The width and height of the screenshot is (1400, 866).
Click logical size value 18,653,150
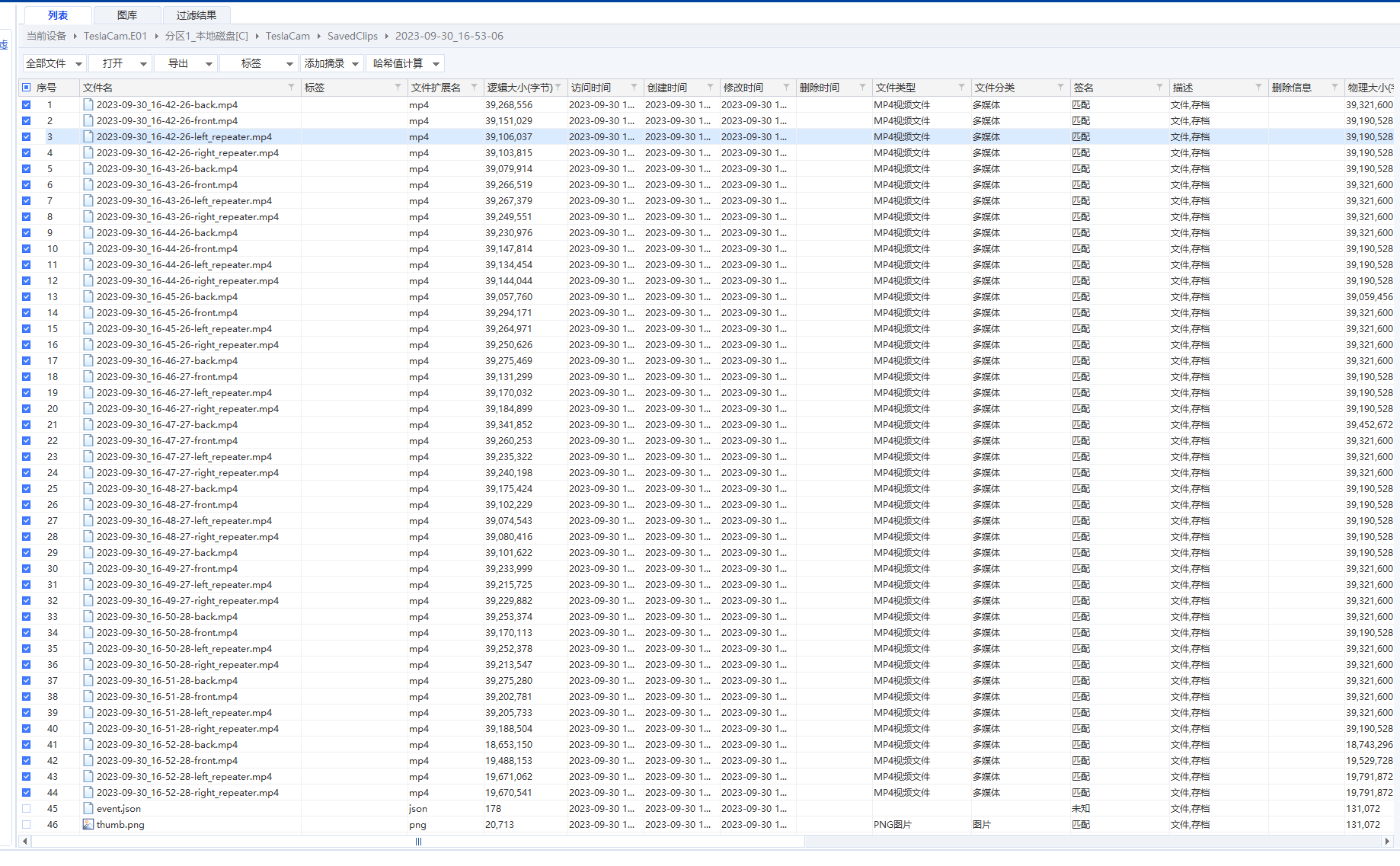tap(509, 744)
